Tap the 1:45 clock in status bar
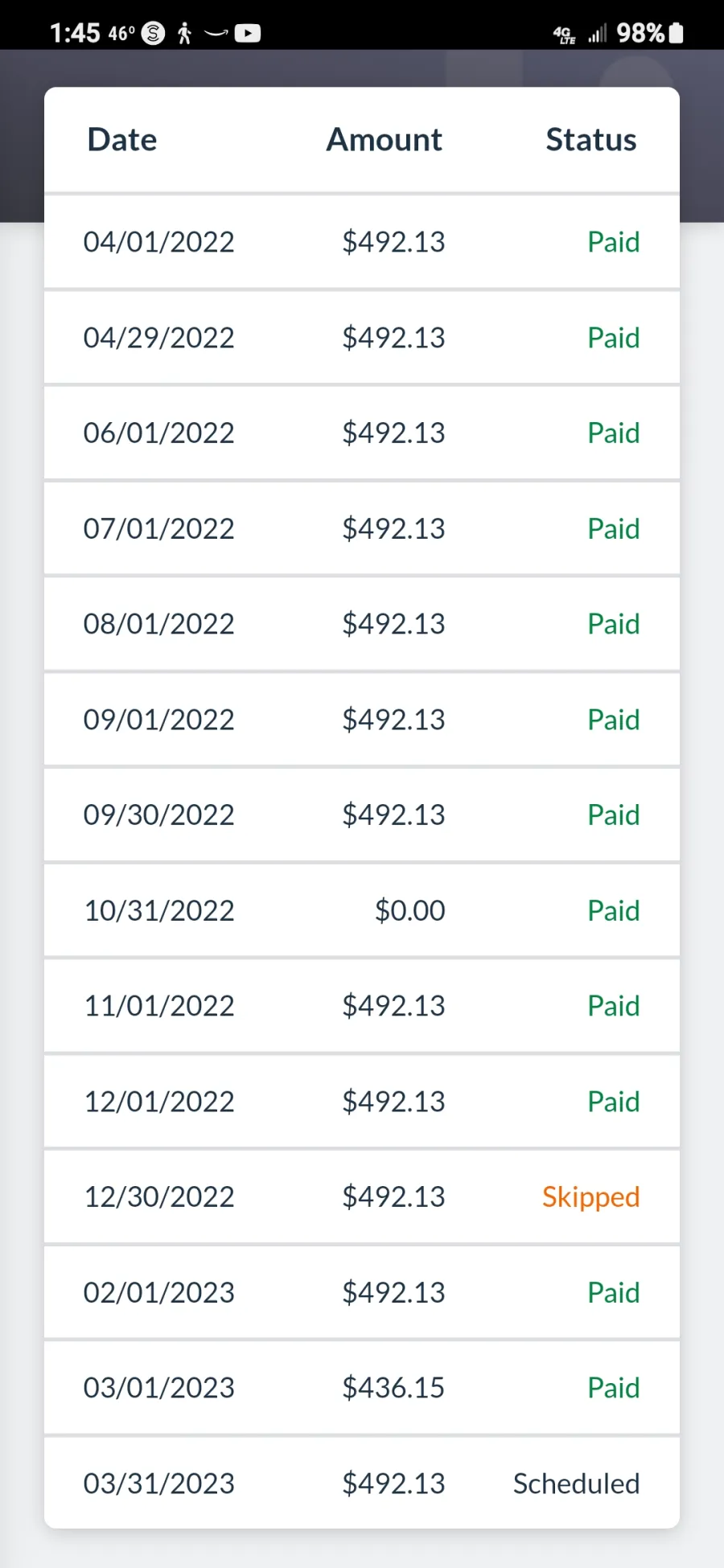724x1568 pixels. 75,33
